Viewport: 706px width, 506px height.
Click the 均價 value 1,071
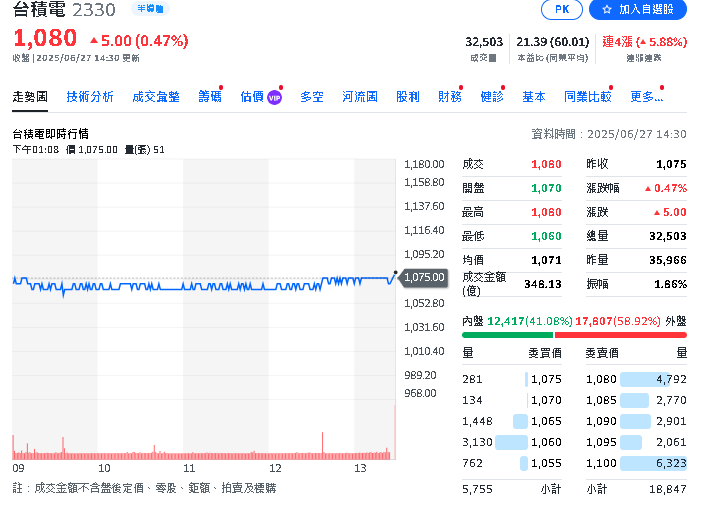tap(546, 260)
